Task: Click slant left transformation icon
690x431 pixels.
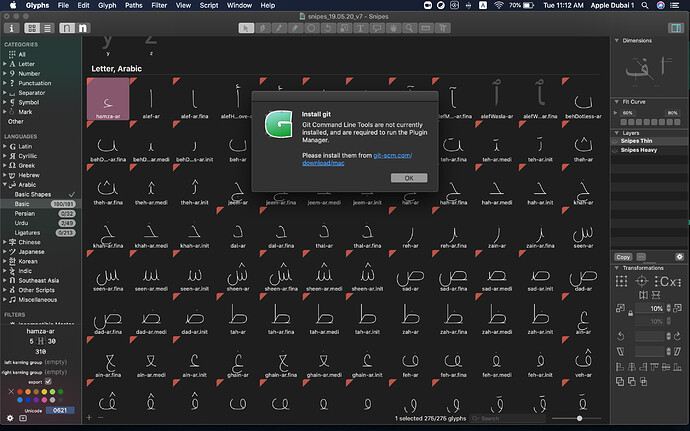Action: (620, 351)
